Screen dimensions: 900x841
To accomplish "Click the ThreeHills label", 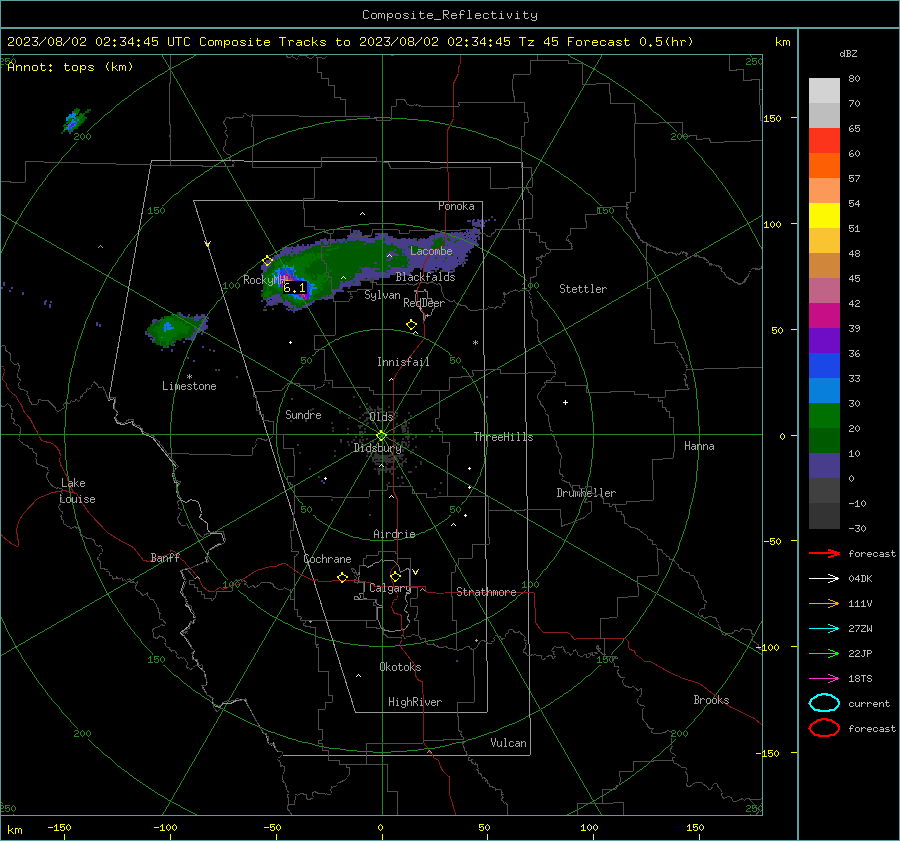I will tap(503, 437).
